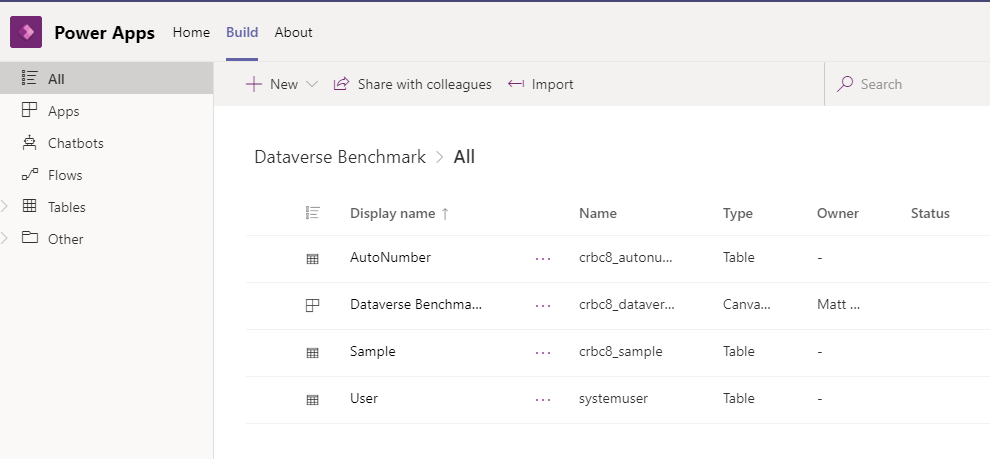The width and height of the screenshot is (990, 459).
Task: Open the User table
Action: (x=364, y=398)
